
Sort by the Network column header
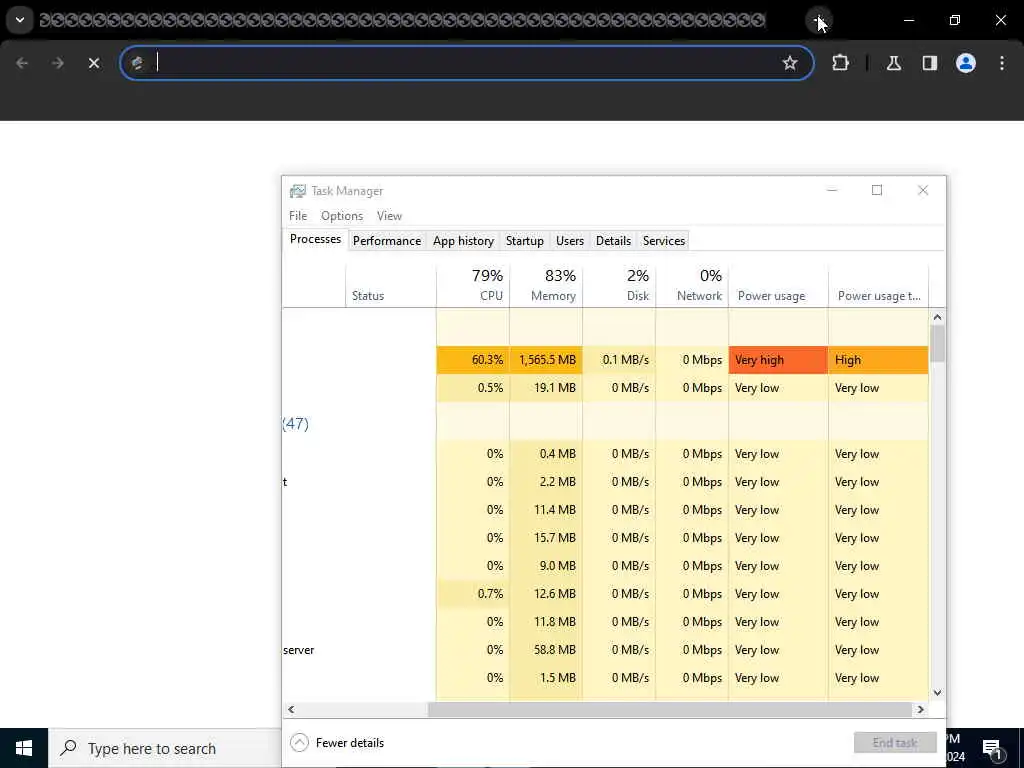tap(692, 285)
